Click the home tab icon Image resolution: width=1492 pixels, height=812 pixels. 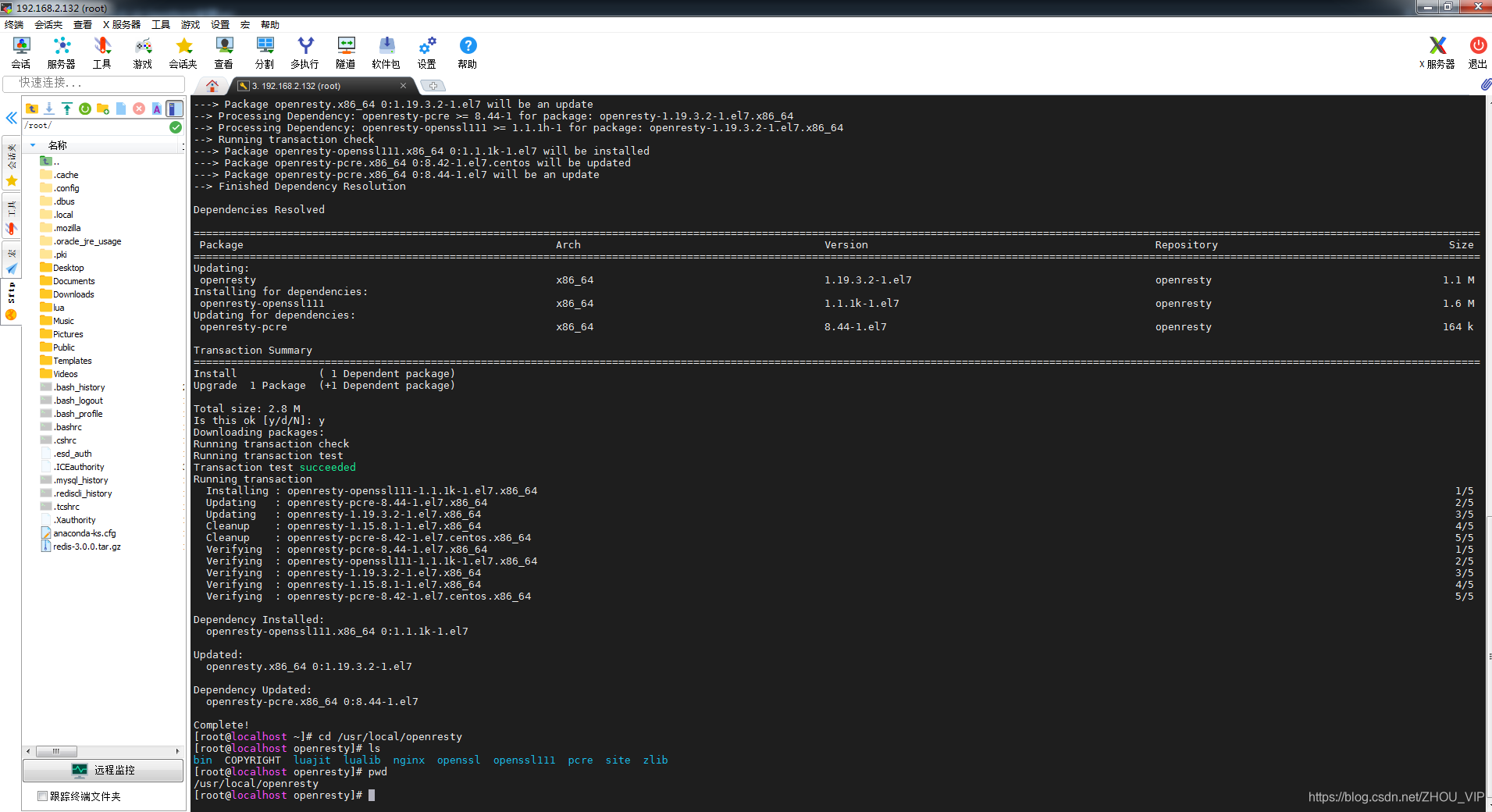pos(212,86)
